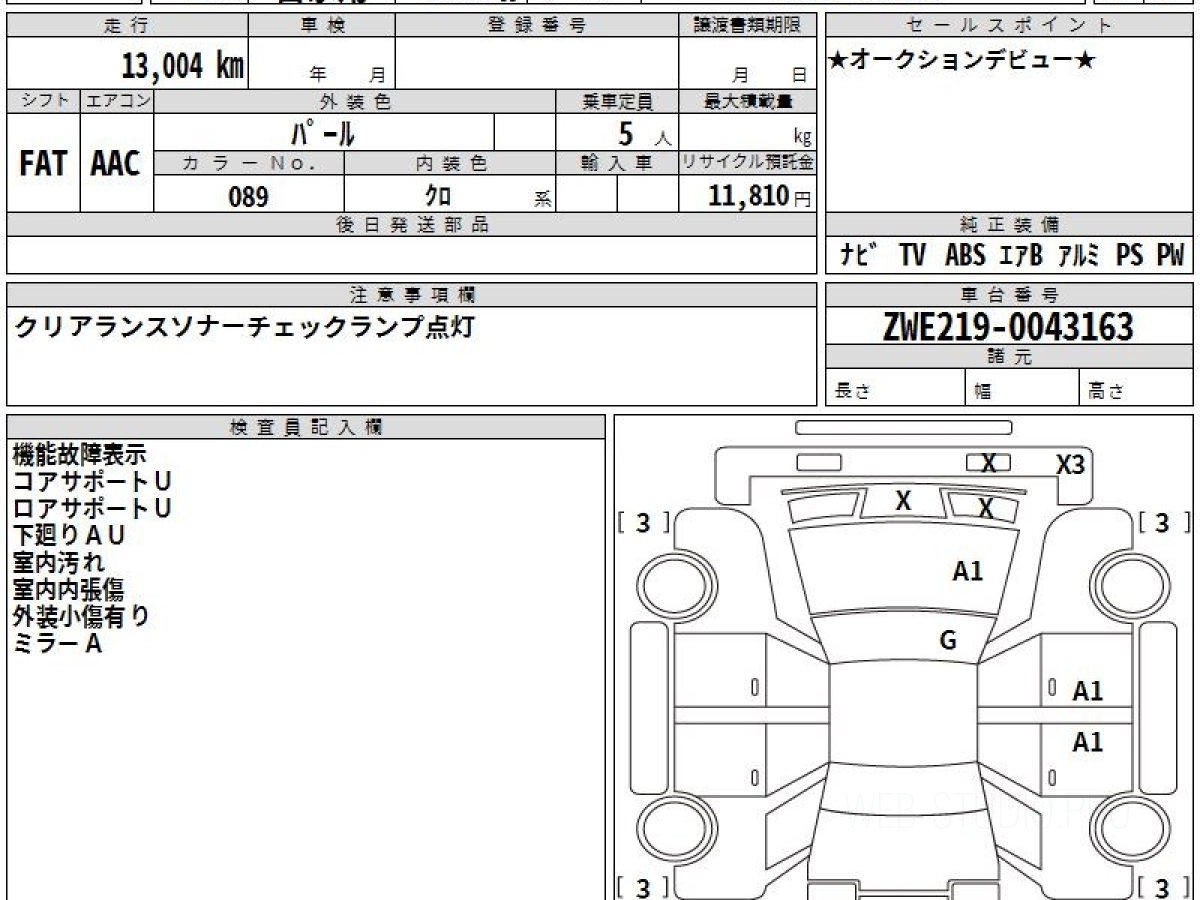Click the A1 mark beside the front door
This screenshot has width=1200, height=900.
(1087, 691)
